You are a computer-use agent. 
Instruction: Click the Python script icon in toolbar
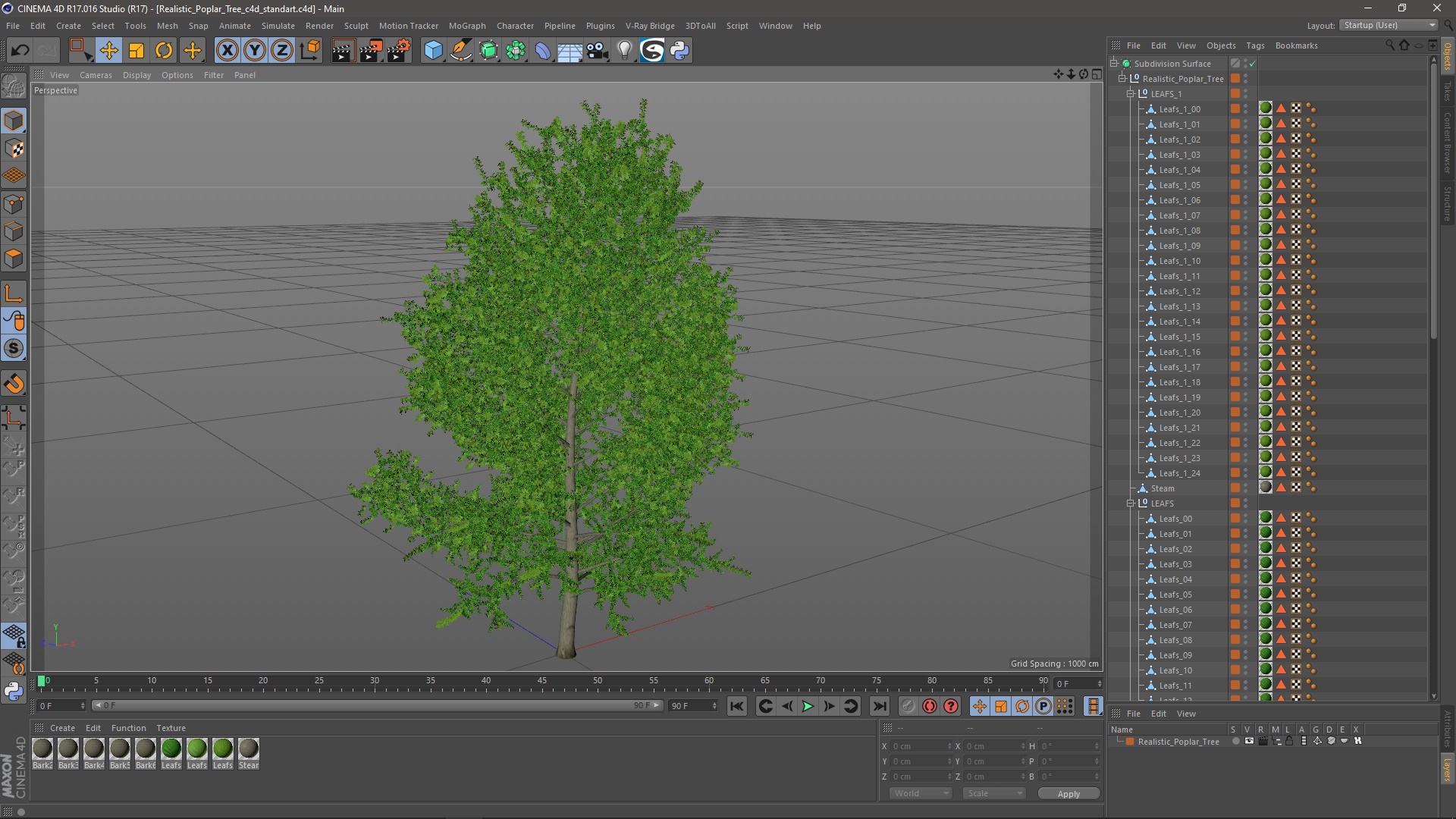pos(679,51)
